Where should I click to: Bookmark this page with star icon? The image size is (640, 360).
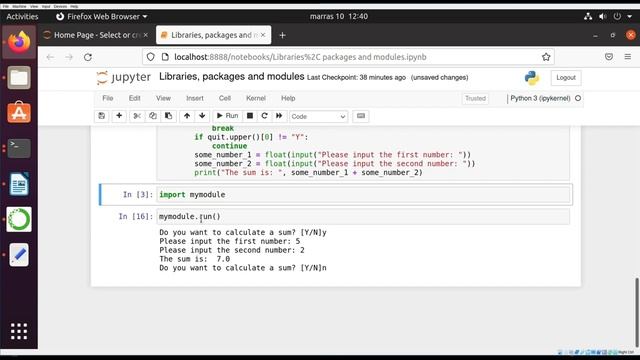[546, 57]
